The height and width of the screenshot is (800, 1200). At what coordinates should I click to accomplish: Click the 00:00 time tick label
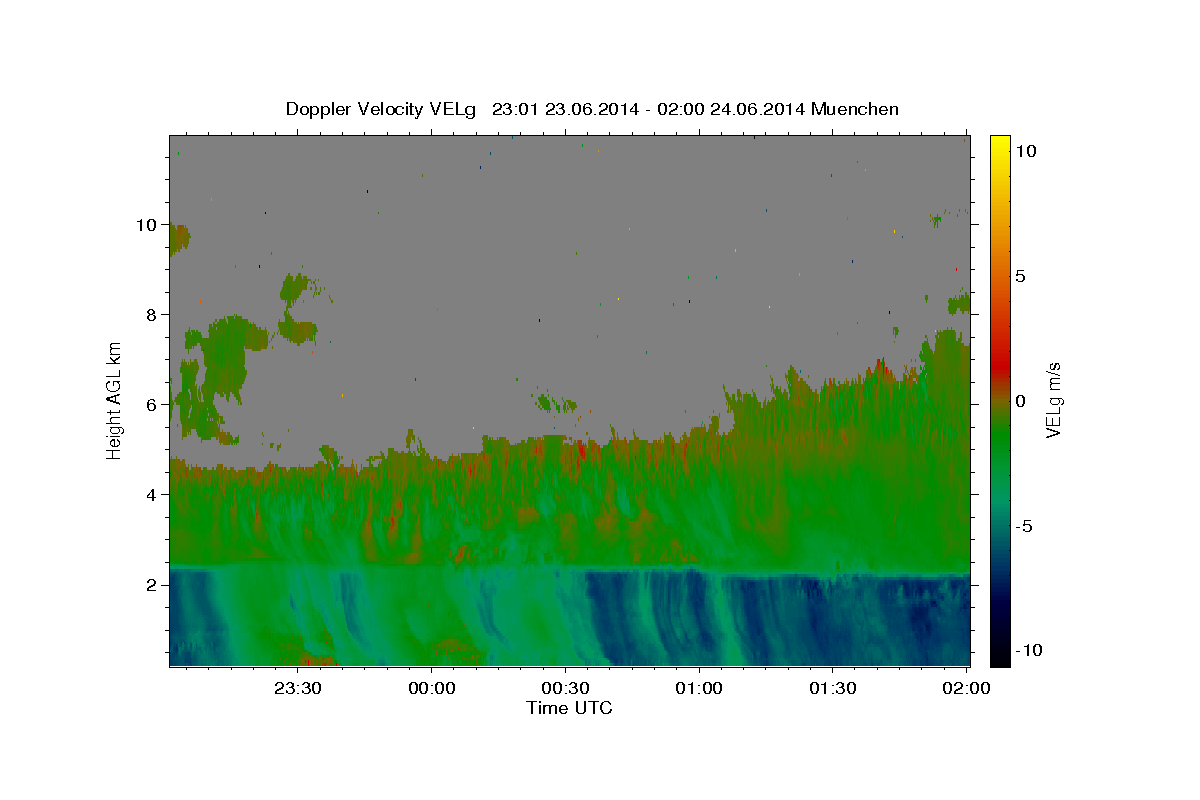pyautogui.click(x=432, y=688)
